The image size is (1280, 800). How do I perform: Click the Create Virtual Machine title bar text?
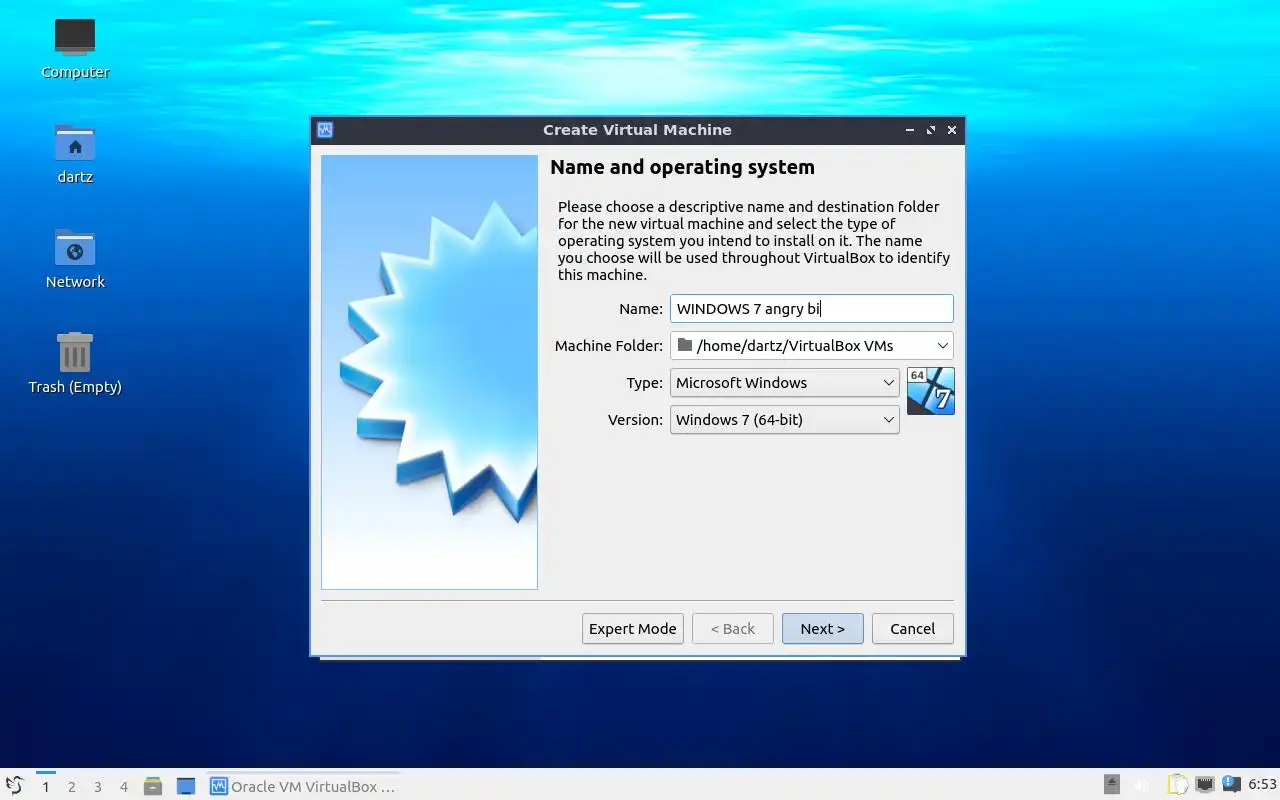click(637, 130)
